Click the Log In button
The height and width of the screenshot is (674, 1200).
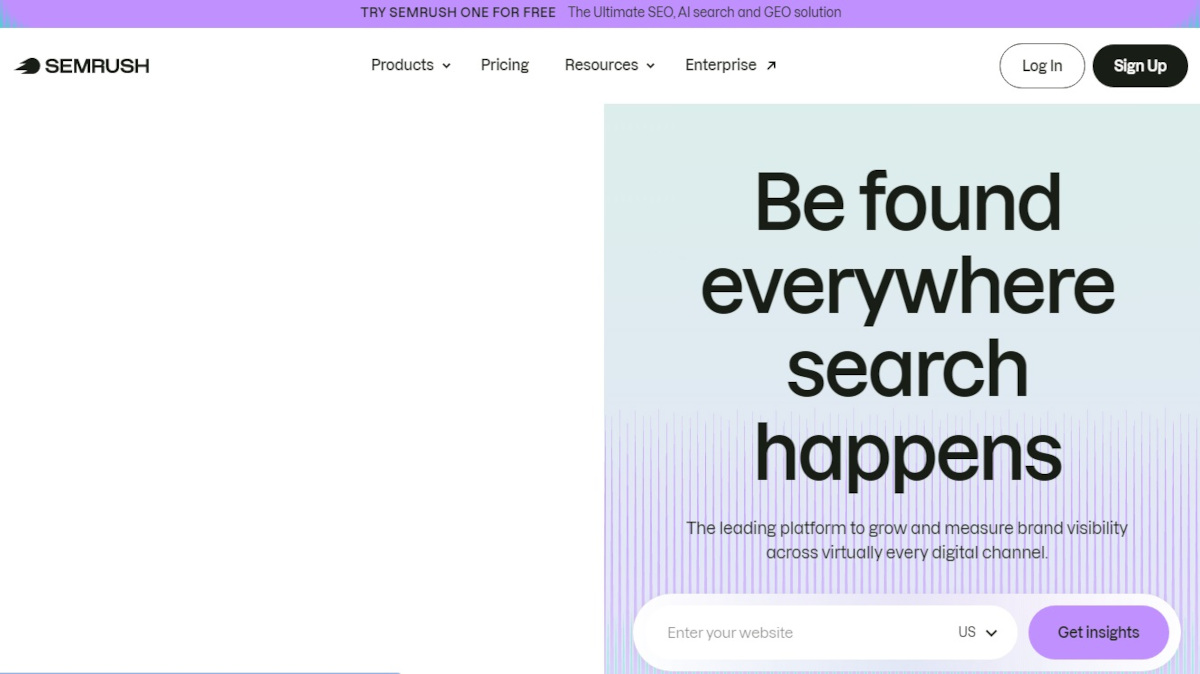click(x=1042, y=66)
